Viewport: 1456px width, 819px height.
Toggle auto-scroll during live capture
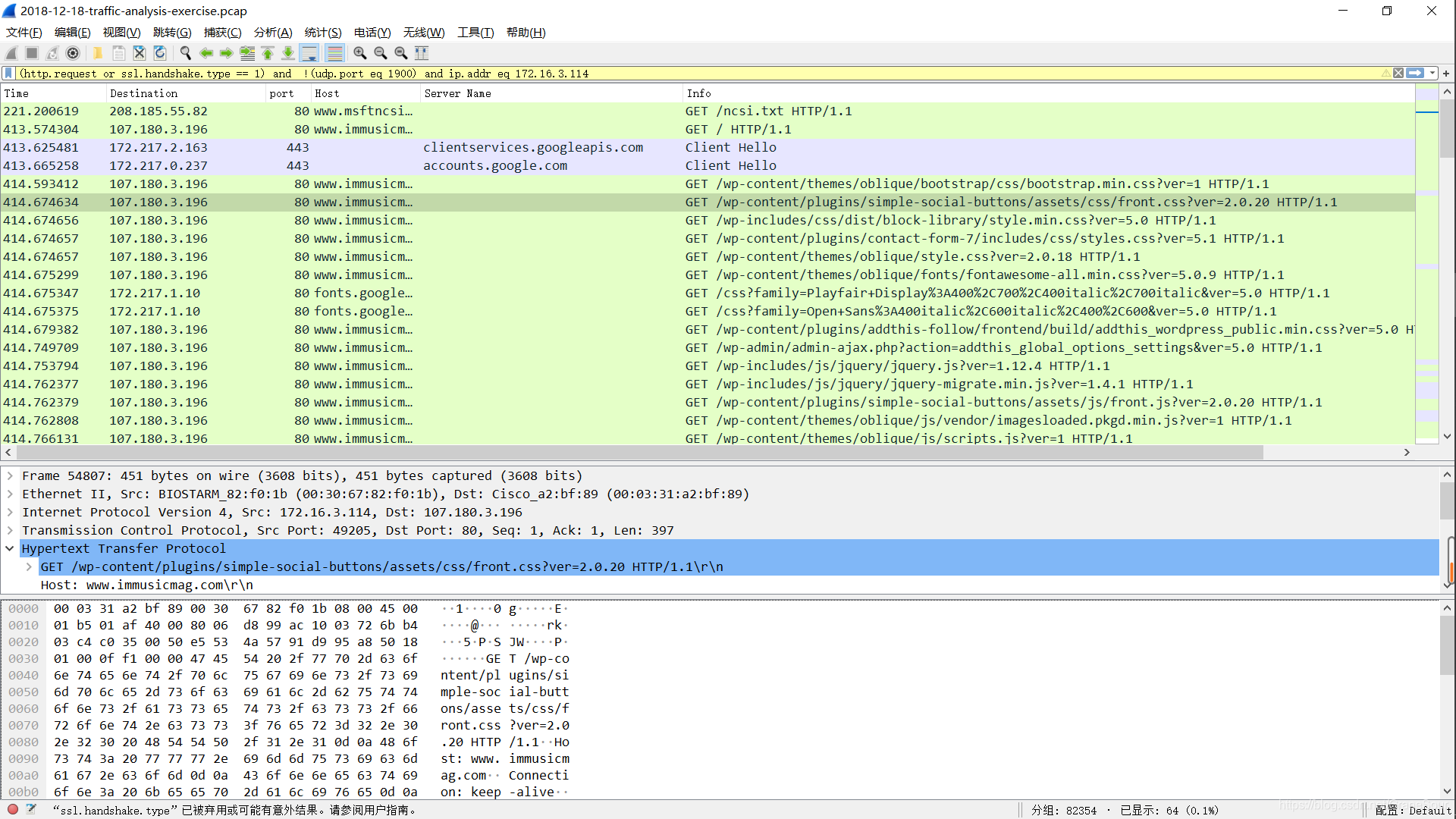309,53
